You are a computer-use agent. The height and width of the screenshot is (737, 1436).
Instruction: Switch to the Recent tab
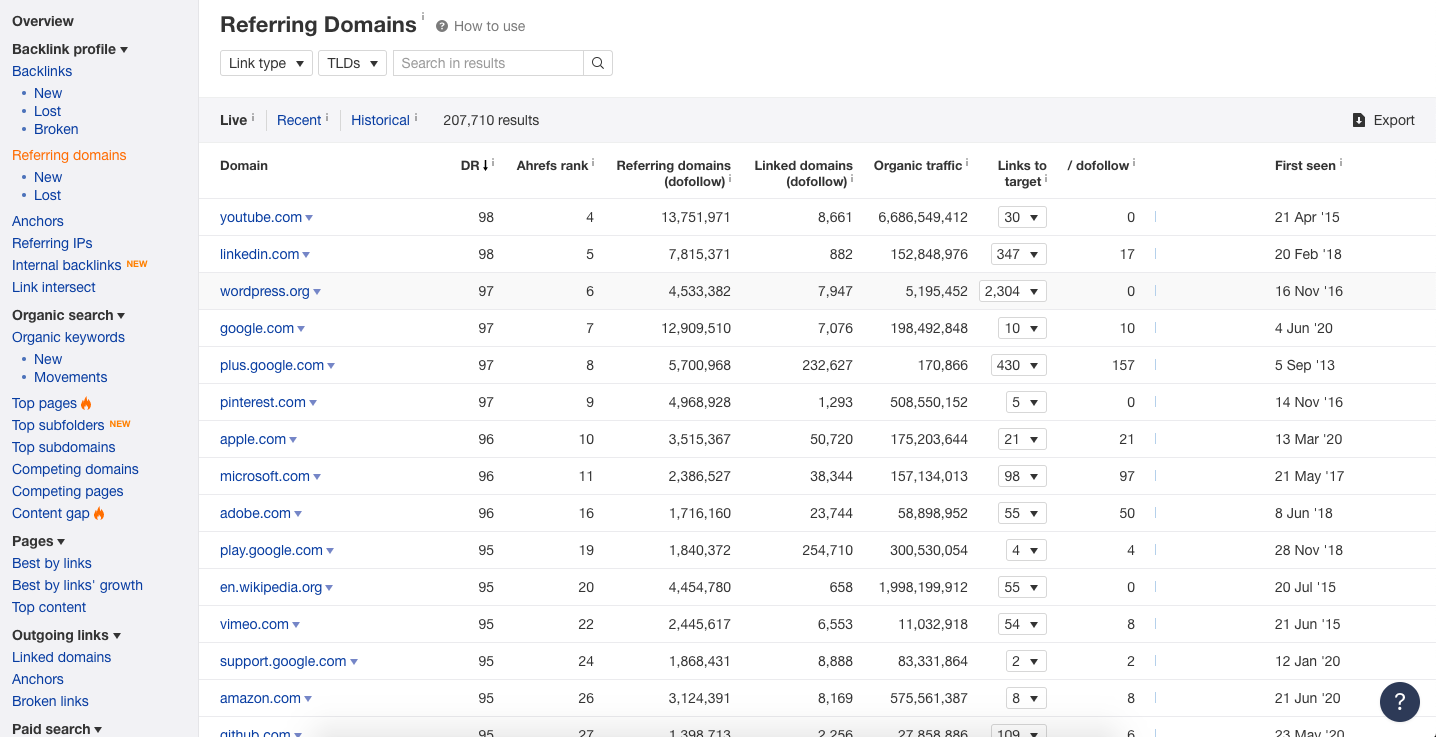click(x=299, y=120)
